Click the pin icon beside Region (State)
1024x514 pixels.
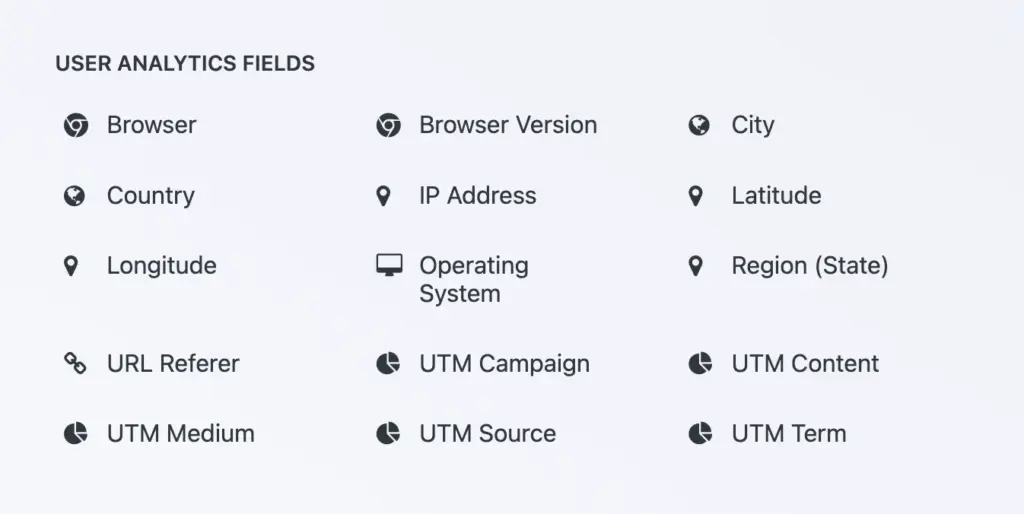pos(696,266)
